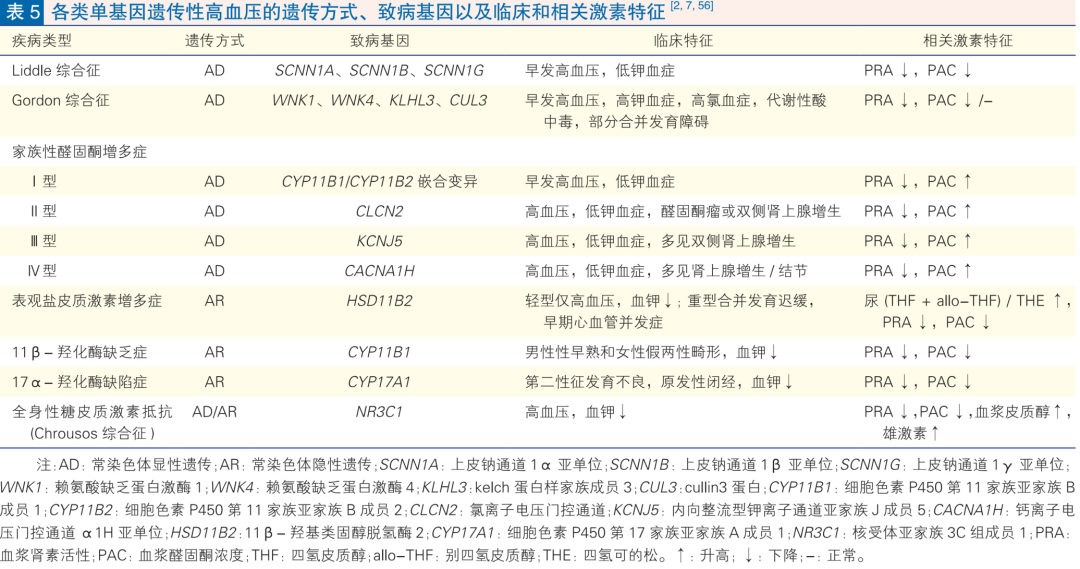
Task: Click the gene cell 'SCNN1A、SCNN1B、SCNN1G'
Action: coord(380,71)
